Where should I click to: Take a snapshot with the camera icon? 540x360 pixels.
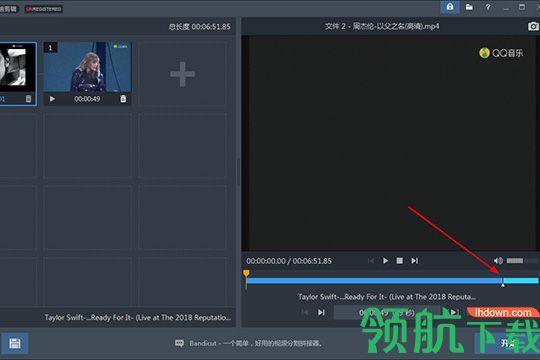coord(533,26)
